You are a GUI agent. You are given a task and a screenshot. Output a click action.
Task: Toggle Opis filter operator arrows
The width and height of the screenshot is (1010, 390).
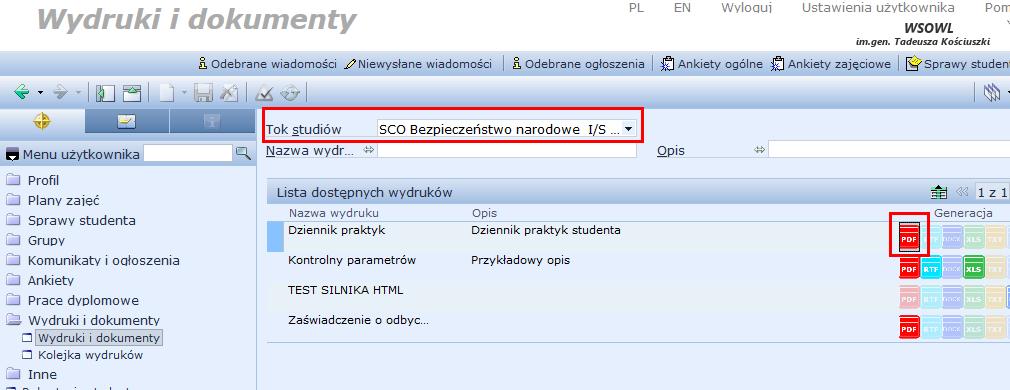[759, 150]
